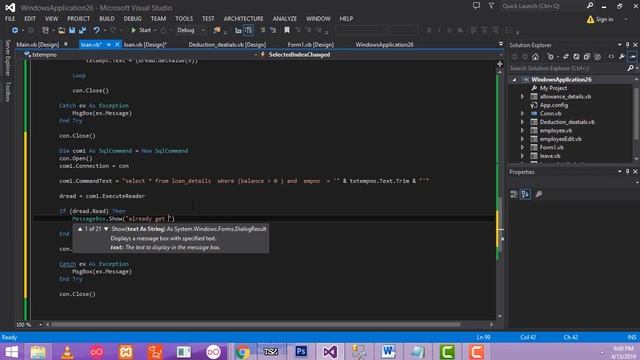Switch to WindowsApplication26 tab
This screenshot has height=360, width=640.
384,44
